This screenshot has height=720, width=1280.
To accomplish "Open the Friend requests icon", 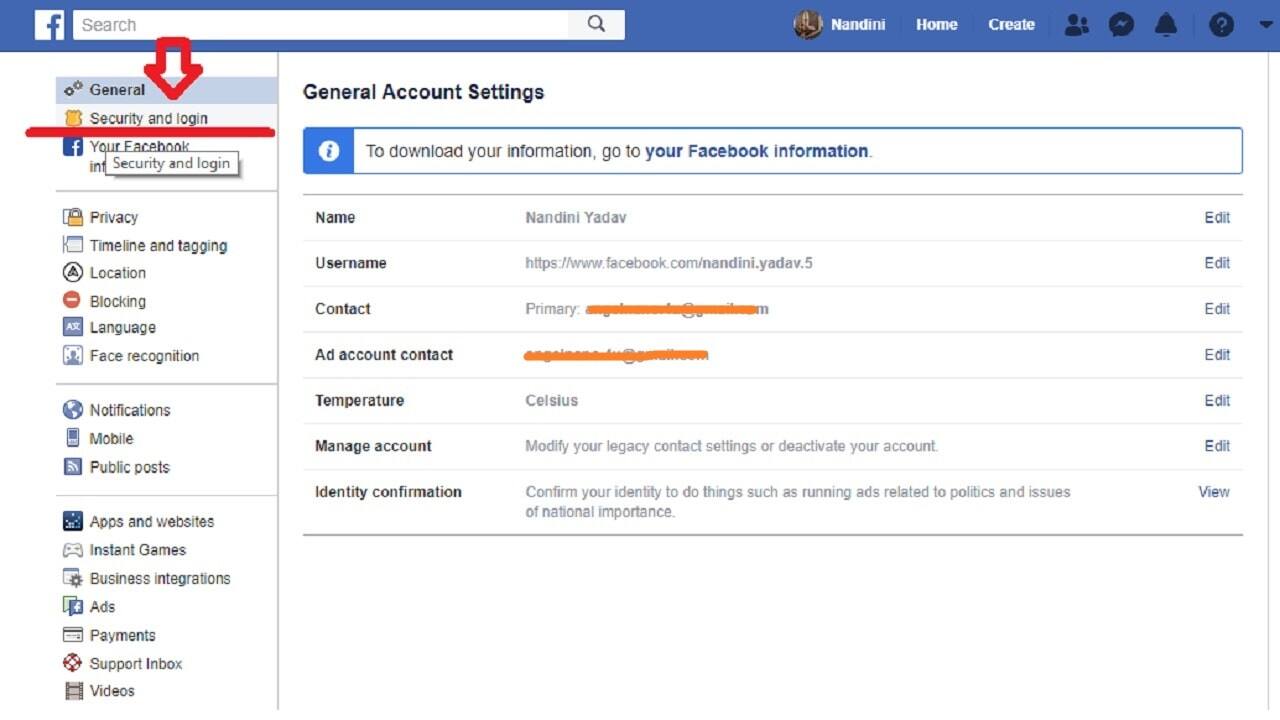I will click(1077, 25).
